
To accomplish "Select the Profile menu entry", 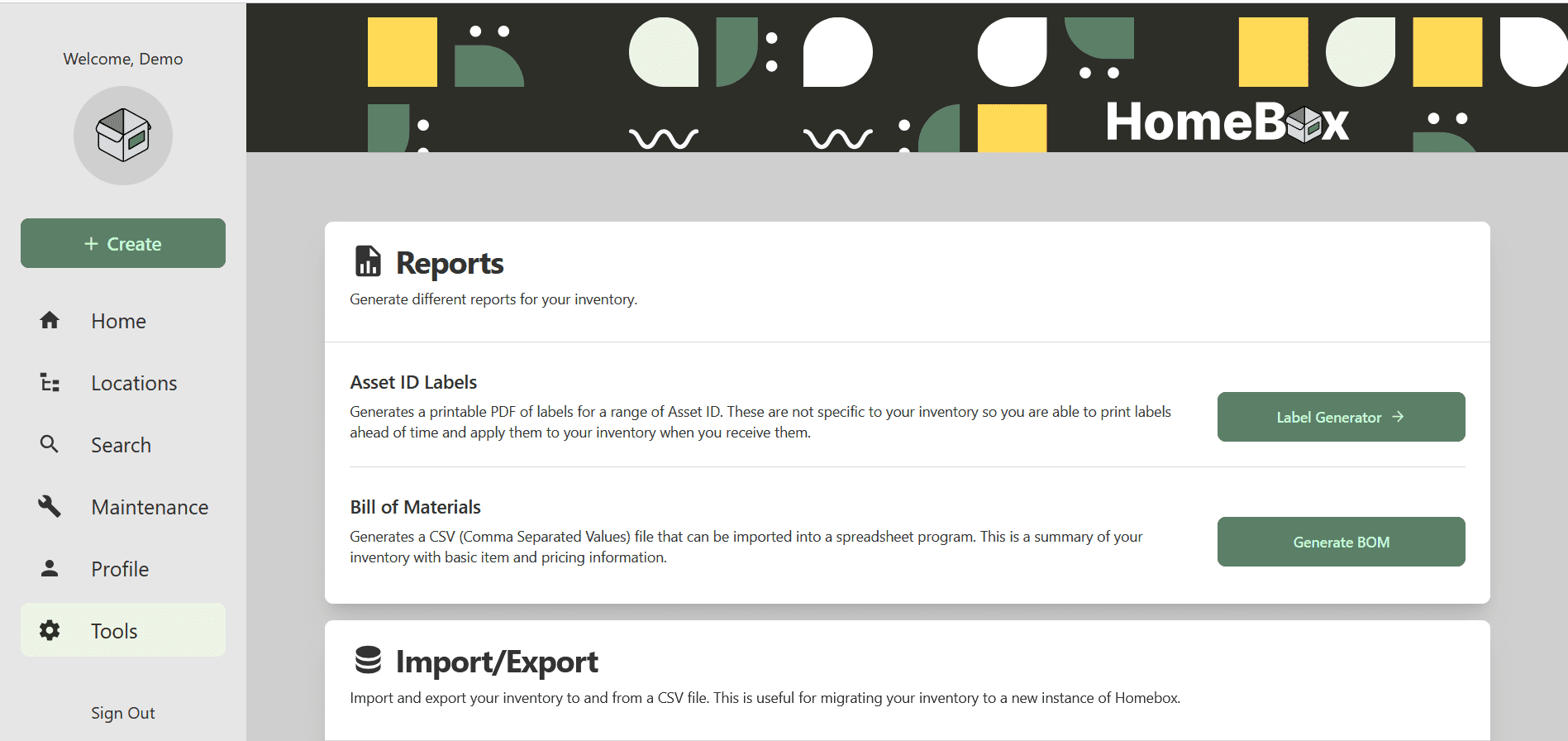I will click(x=120, y=569).
